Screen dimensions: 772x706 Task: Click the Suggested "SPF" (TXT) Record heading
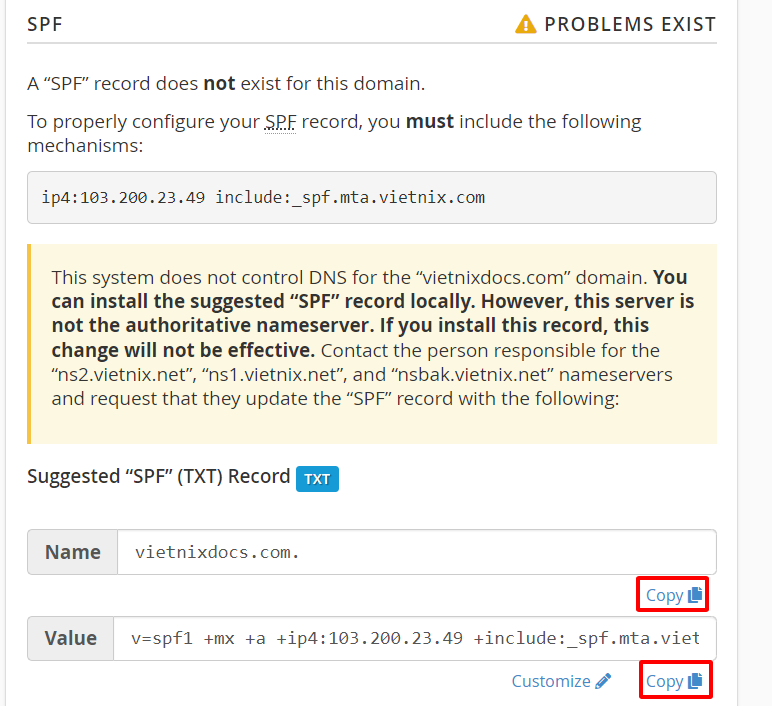click(x=159, y=477)
